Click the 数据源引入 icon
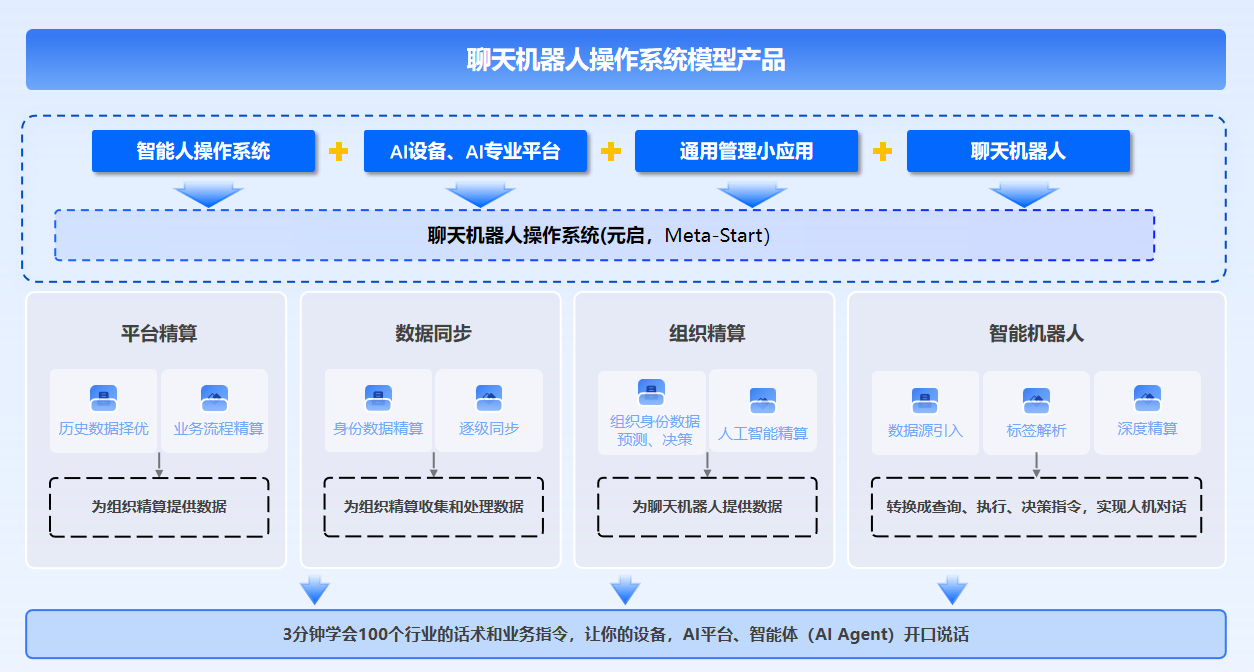 (925, 401)
